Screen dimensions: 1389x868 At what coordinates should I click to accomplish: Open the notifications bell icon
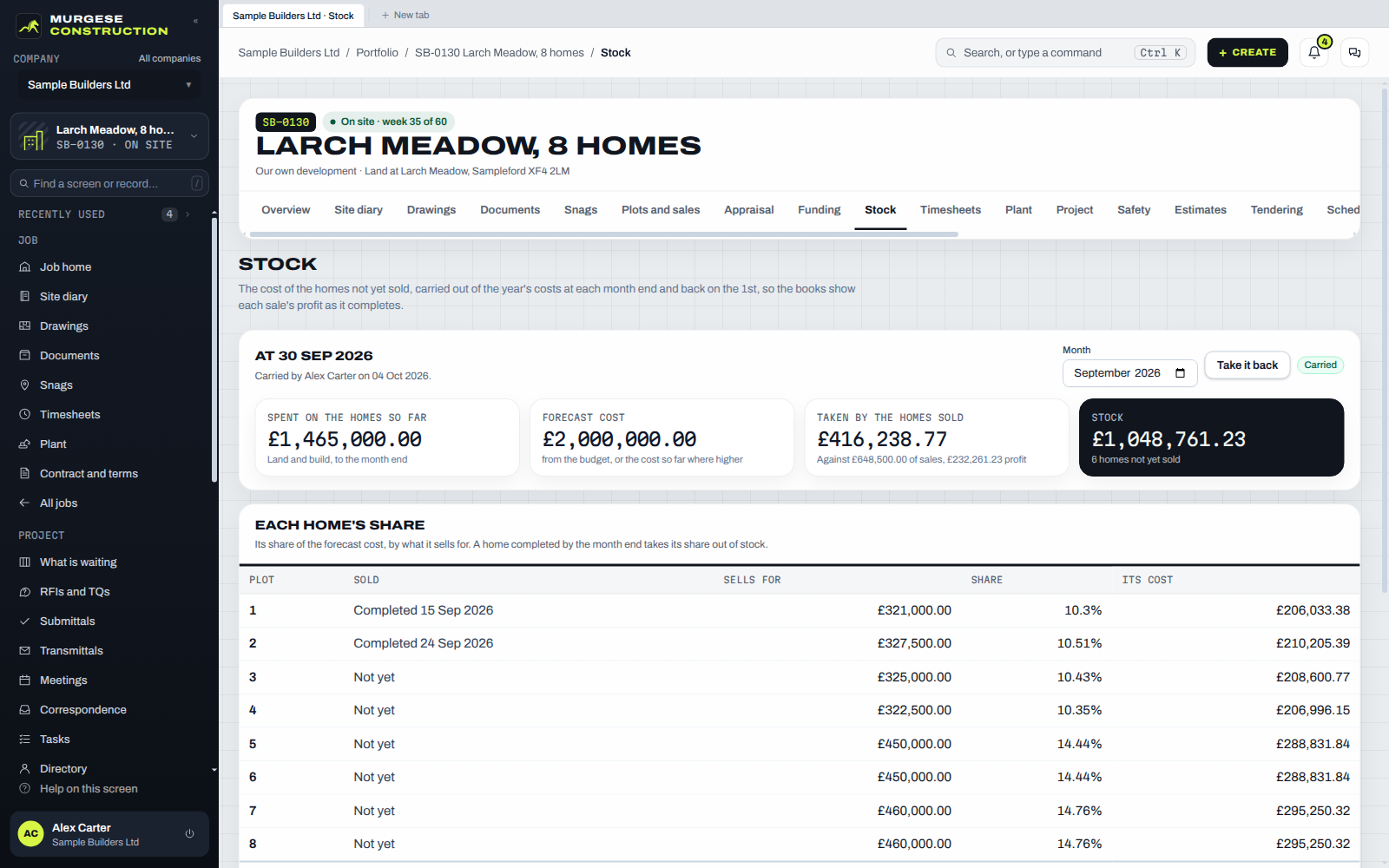pyautogui.click(x=1314, y=53)
